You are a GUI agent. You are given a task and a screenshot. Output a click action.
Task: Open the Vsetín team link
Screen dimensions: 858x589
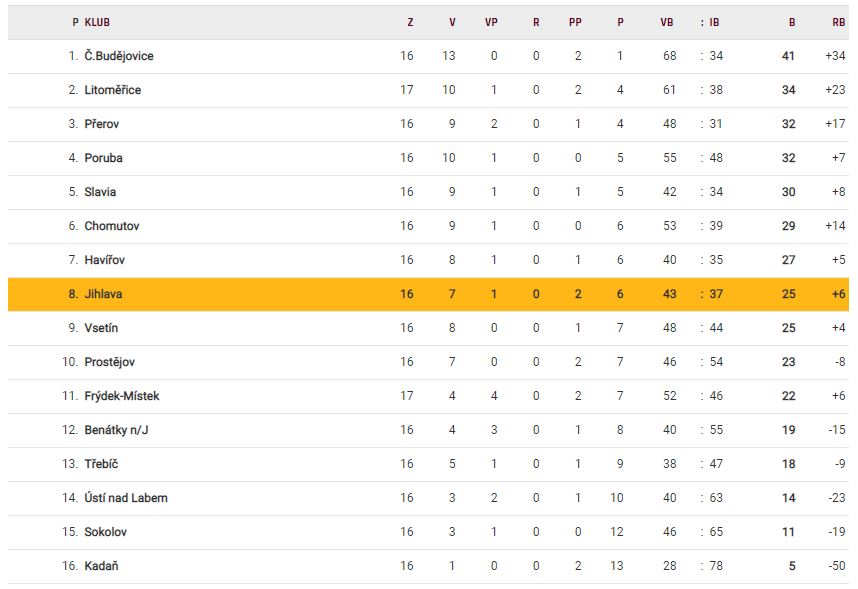coord(103,328)
